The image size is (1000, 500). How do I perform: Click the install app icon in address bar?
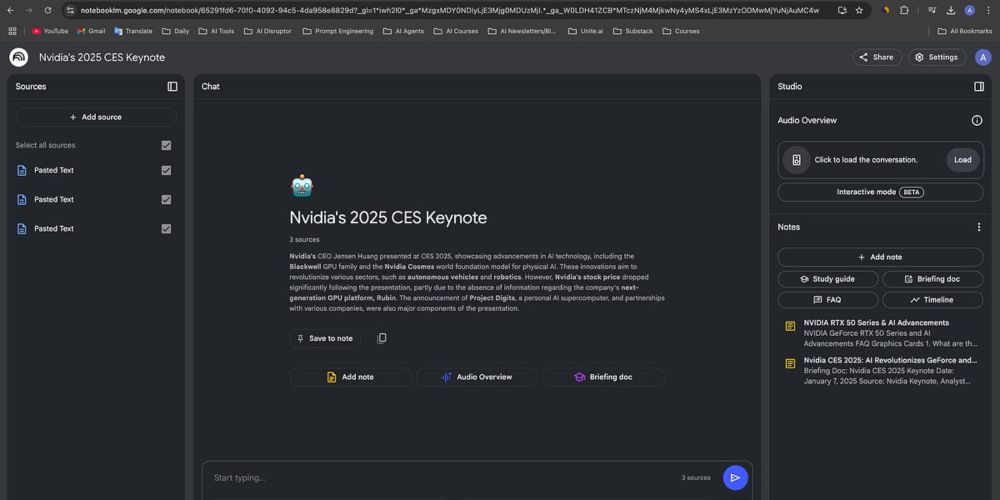(842, 10)
